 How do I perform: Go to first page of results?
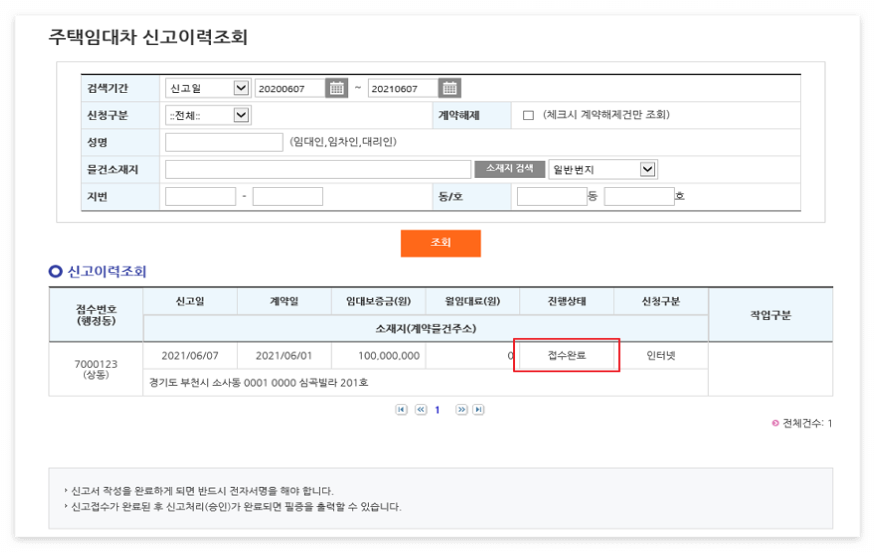click(401, 410)
